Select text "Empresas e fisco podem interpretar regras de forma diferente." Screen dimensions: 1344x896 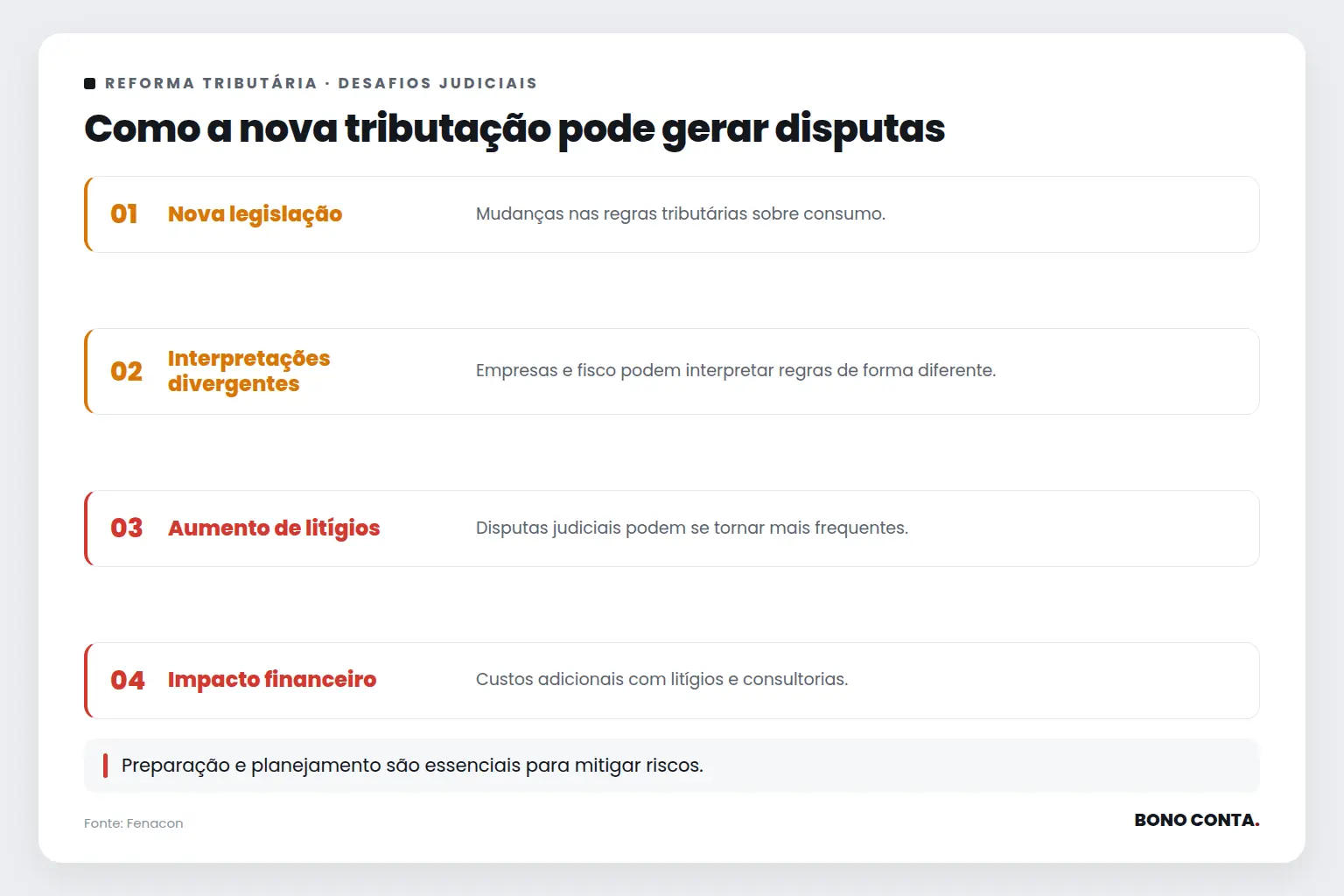click(736, 371)
